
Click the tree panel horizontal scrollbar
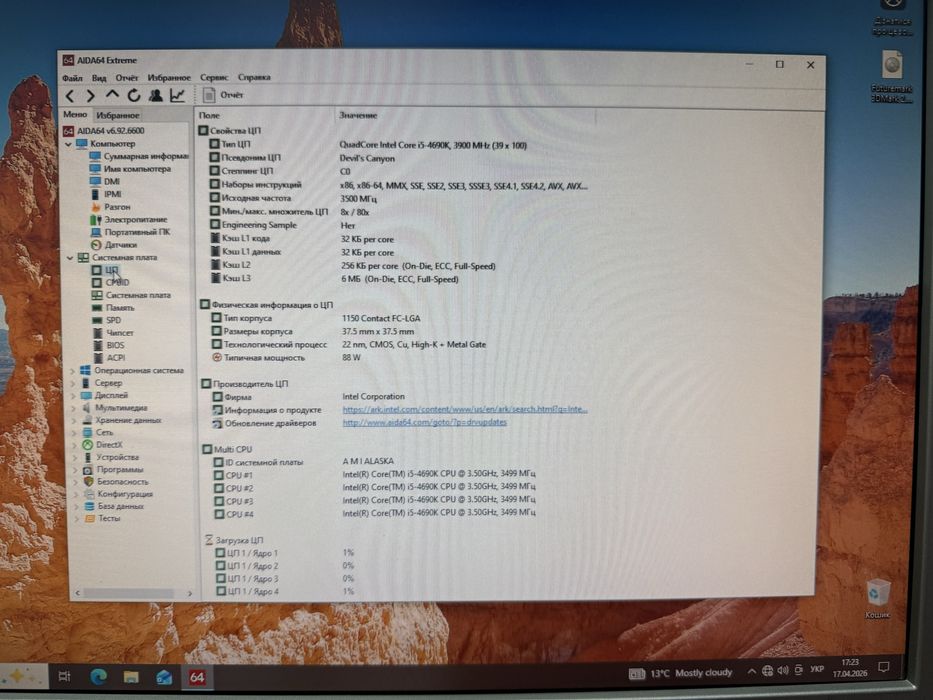(129, 593)
